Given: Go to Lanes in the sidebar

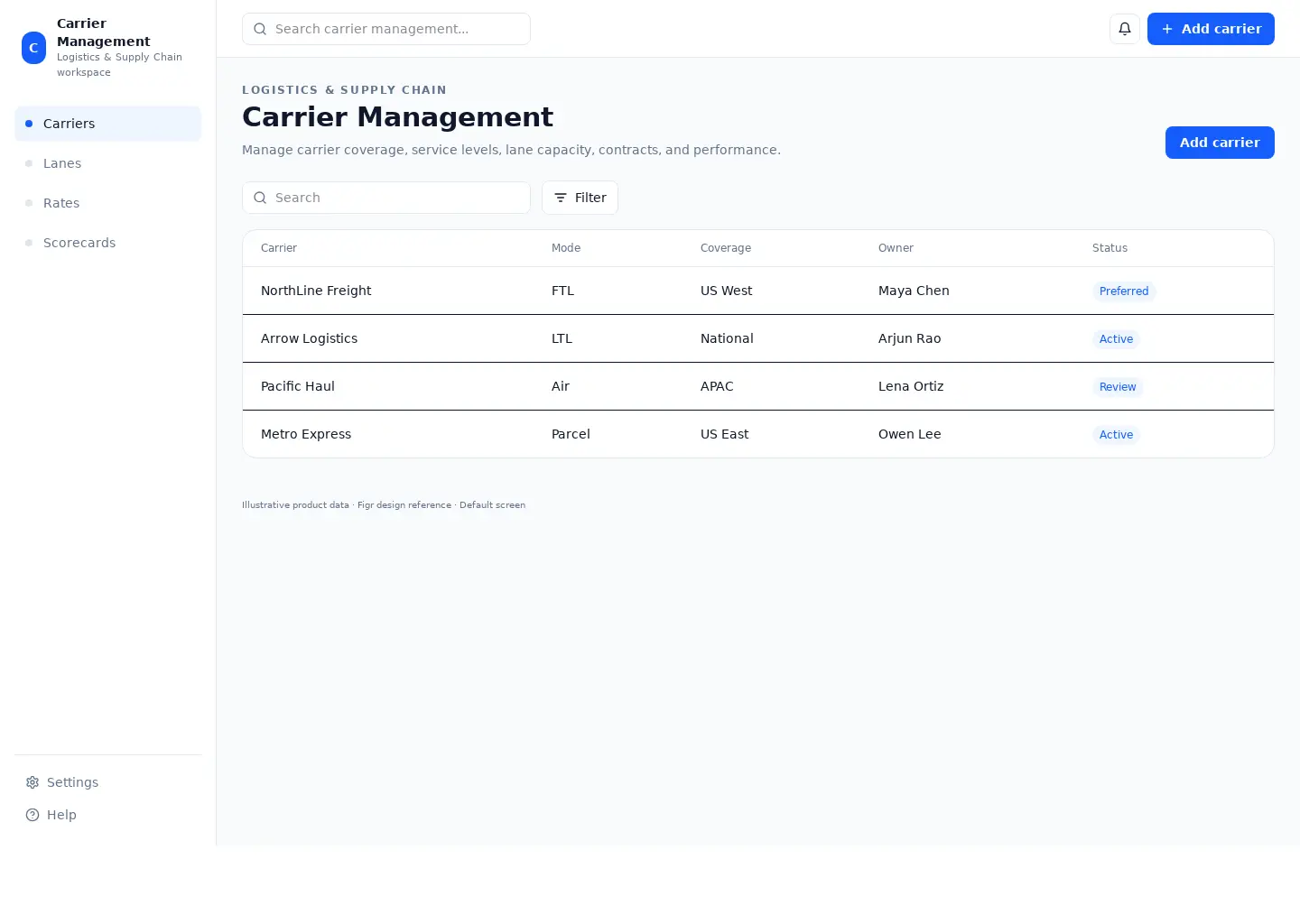Looking at the screenshot, I should click(x=107, y=163).
